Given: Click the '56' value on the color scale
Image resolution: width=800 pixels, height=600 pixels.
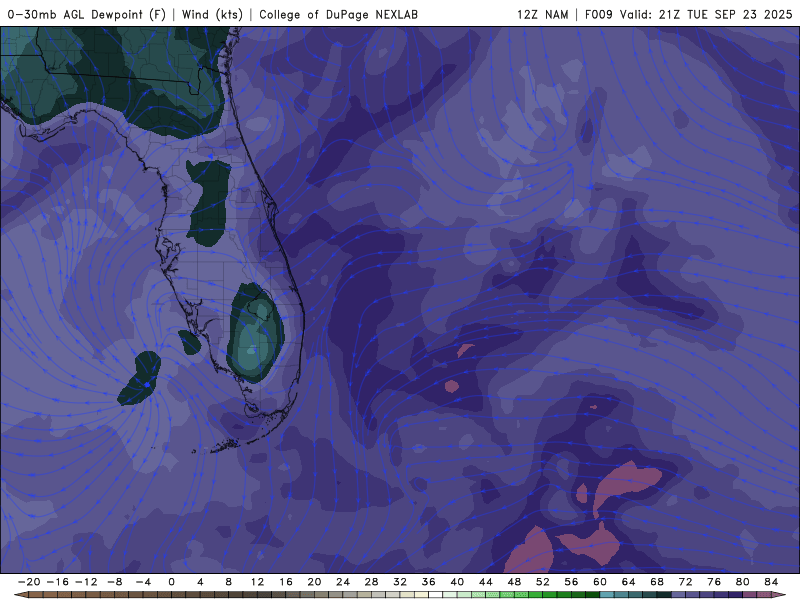Looking at the screenshot, I should click(571, 582).
